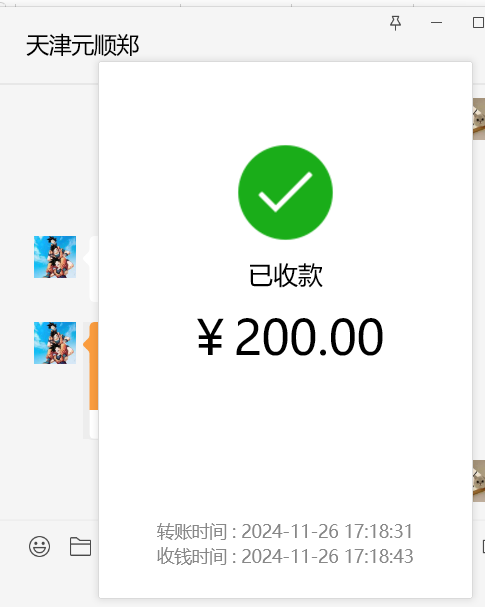
Task: Click the 转账时间 timestamp line
Action: pyautogui.click(x=285, y=531)
